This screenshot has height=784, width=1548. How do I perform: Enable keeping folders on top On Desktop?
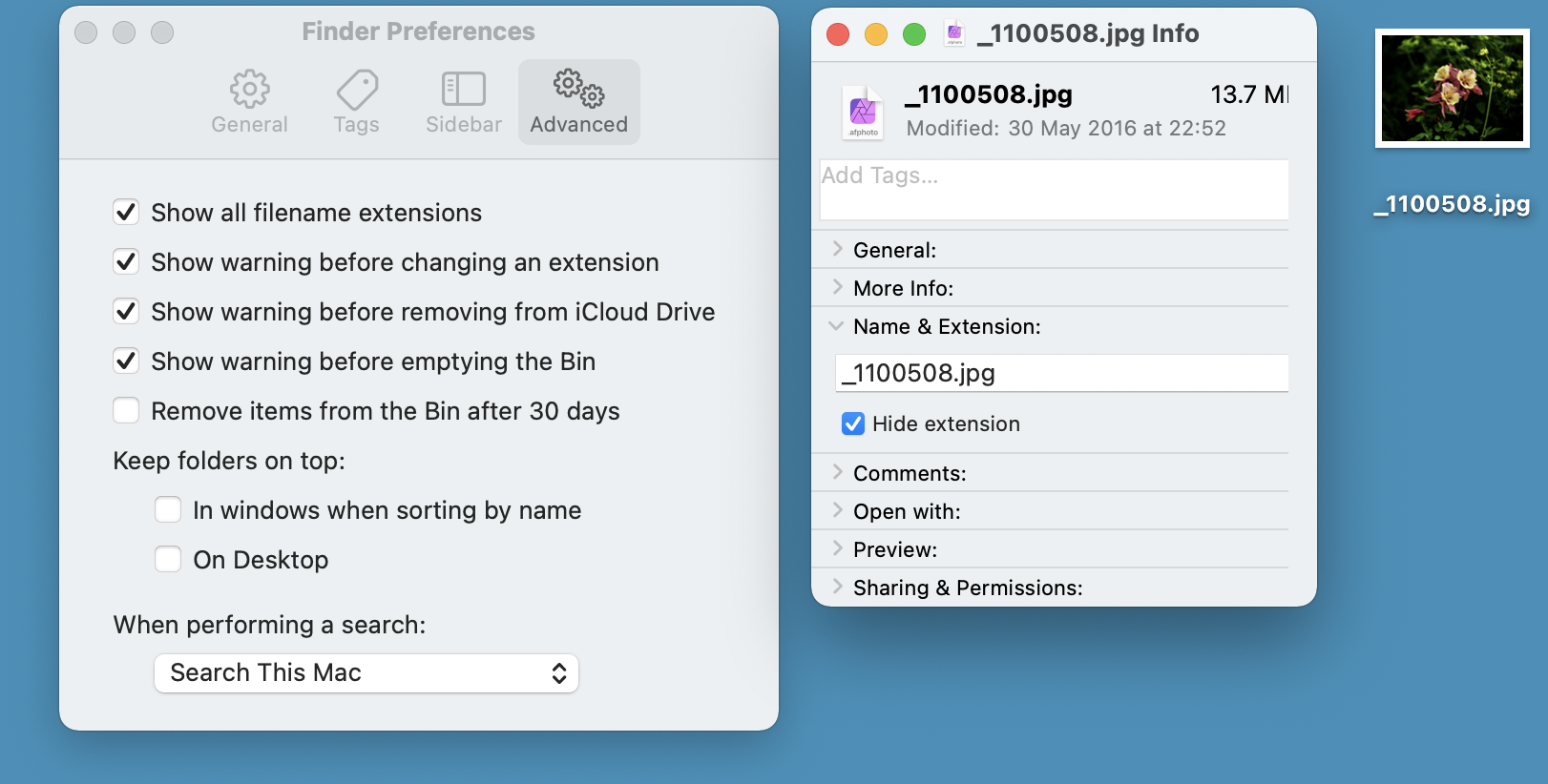(168, 559)
